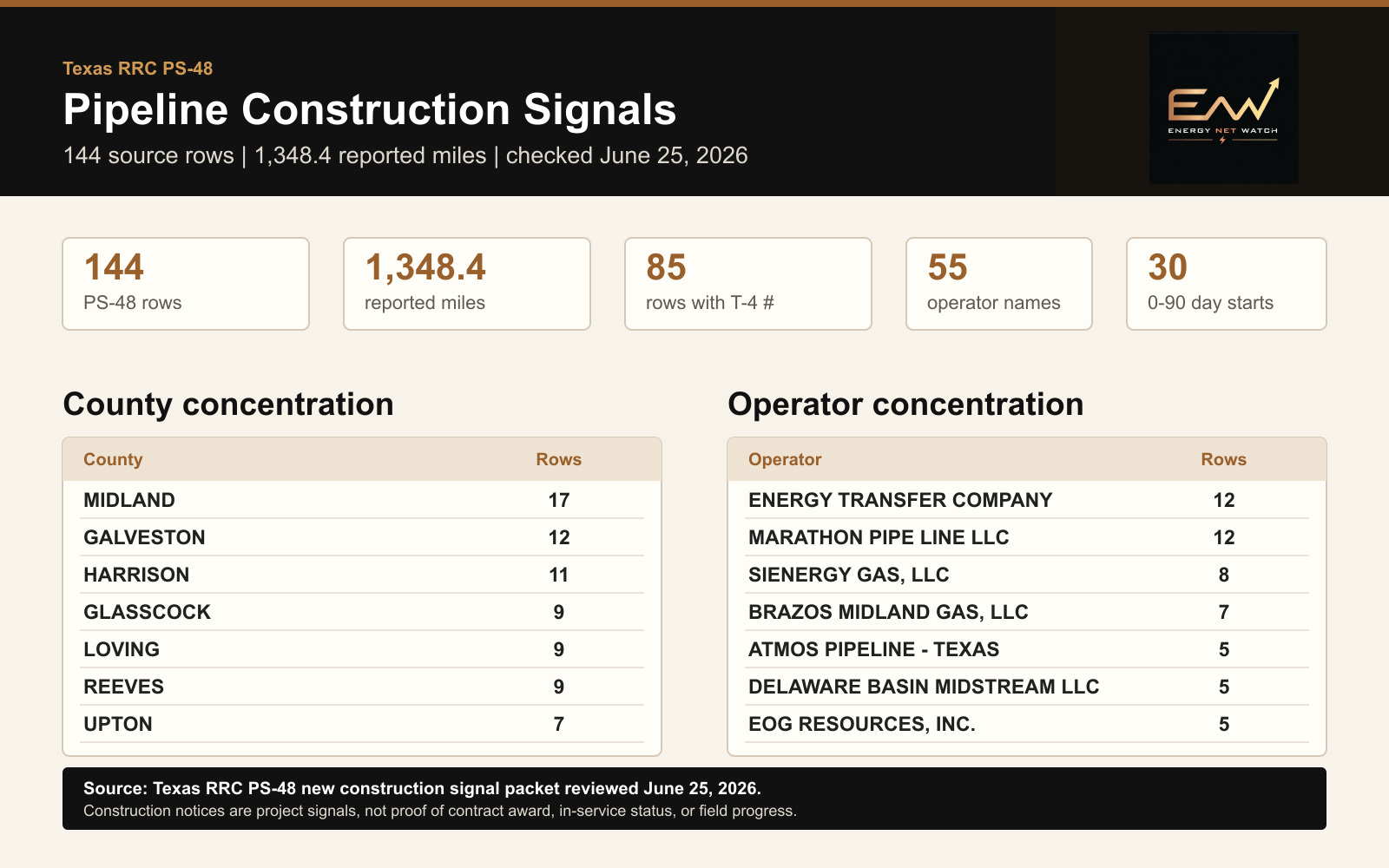Open the 144 PS-48 rows card

pyautogui.click(x=186, y=284)
